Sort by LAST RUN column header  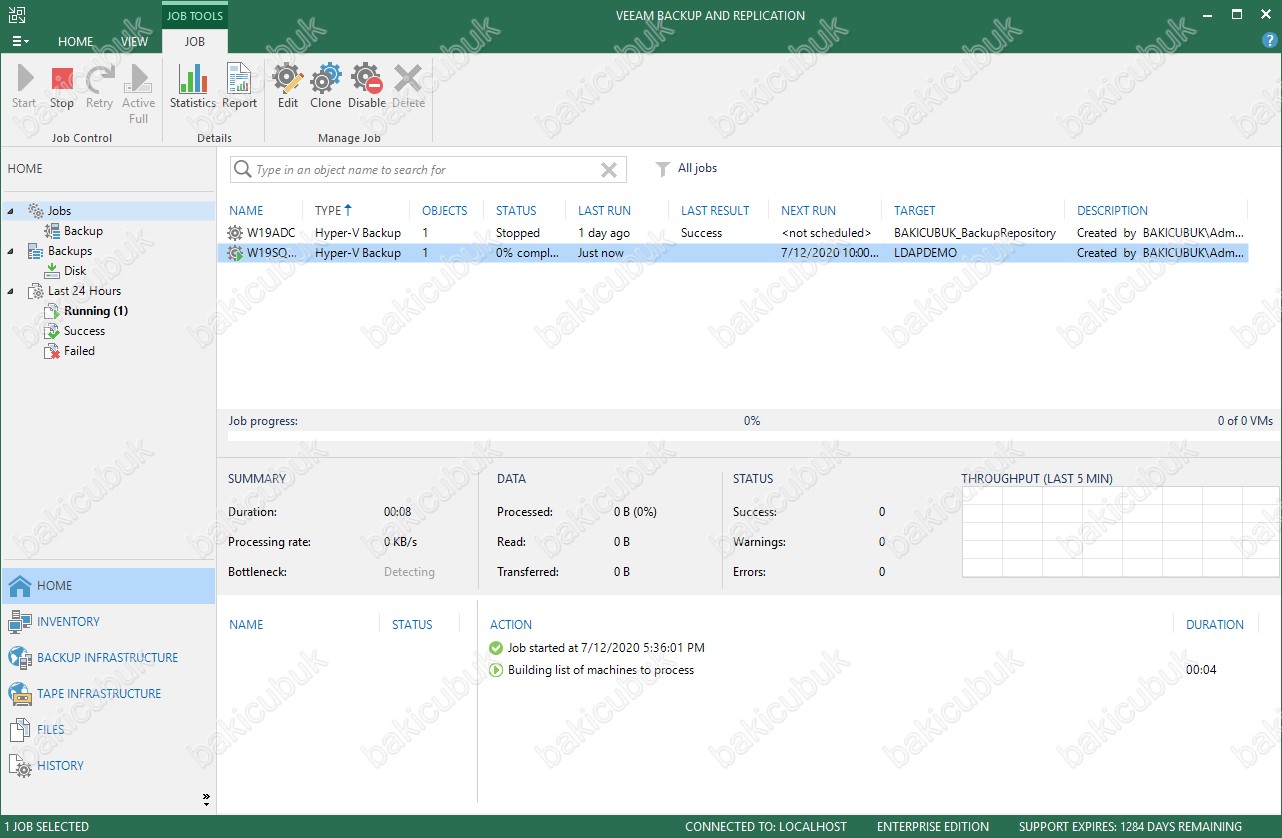point(604,211)
